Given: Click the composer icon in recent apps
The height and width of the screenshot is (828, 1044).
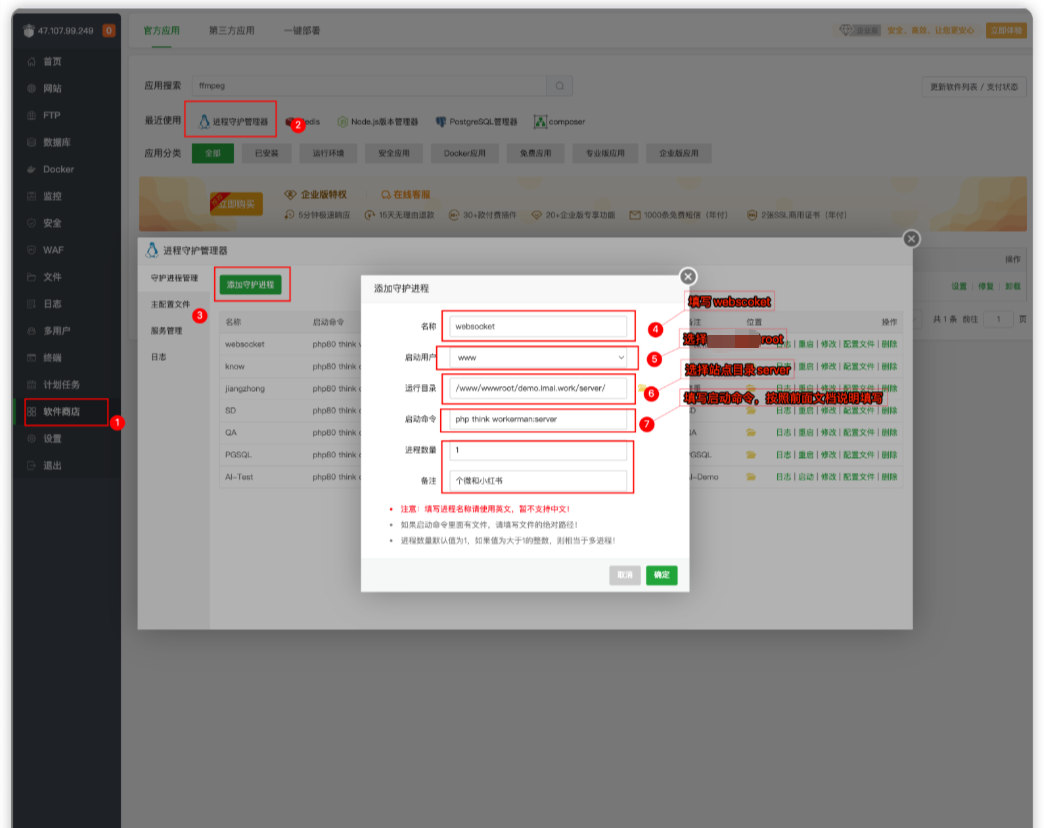Looking at the screenshot, I should pyautogui.click(x=540, y=122).
